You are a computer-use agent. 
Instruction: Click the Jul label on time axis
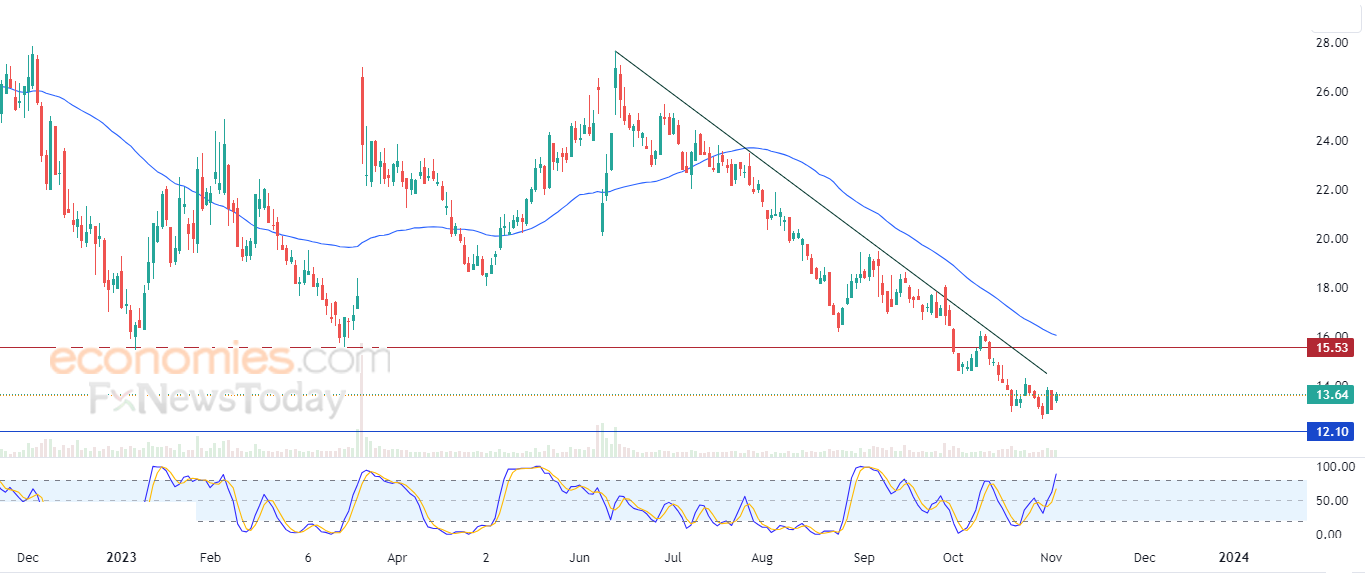click(674, 557)
